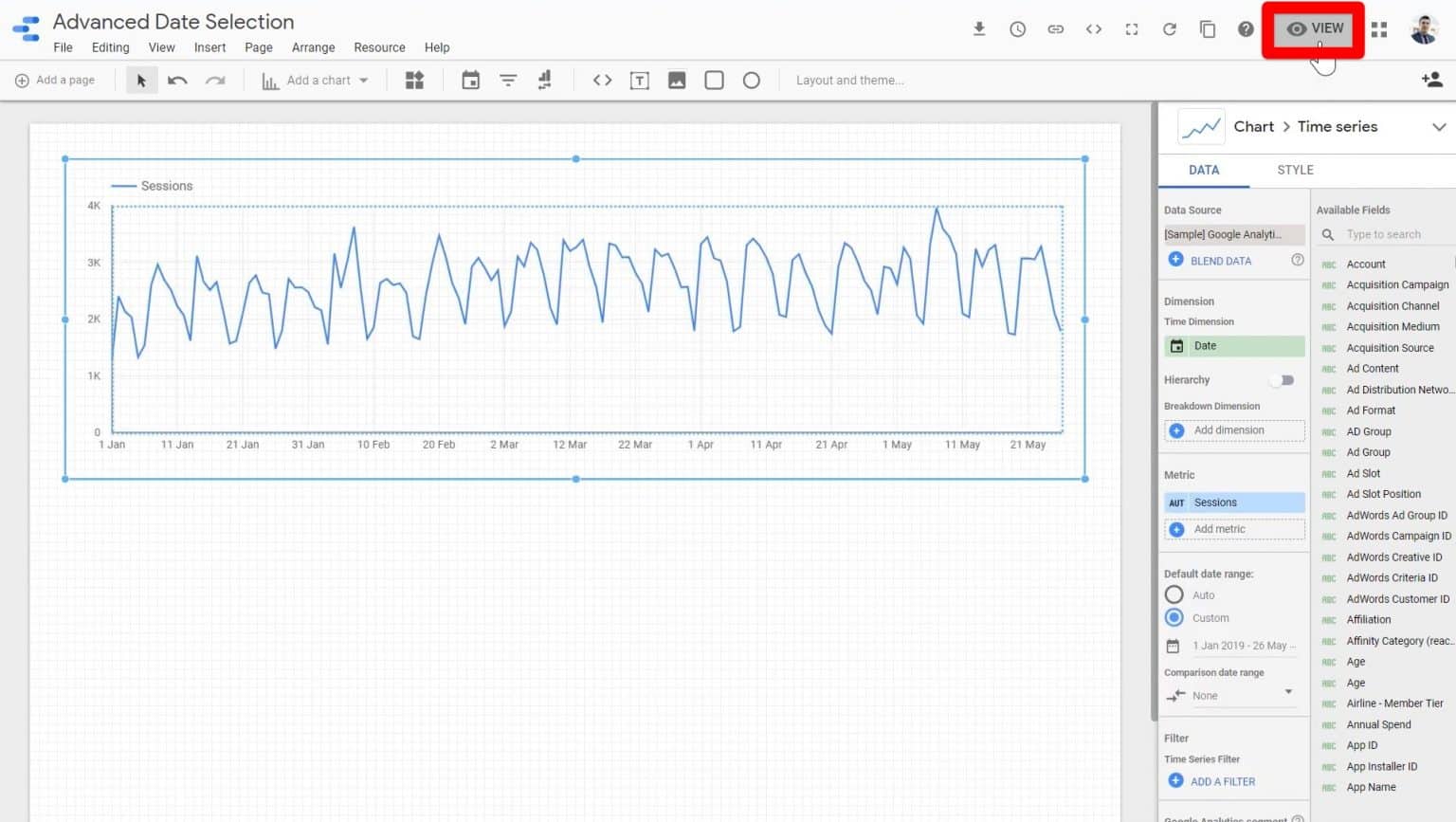Open the data control tool
The image size is (1456, 822).
pyautogui.click(x=545, y=80)
